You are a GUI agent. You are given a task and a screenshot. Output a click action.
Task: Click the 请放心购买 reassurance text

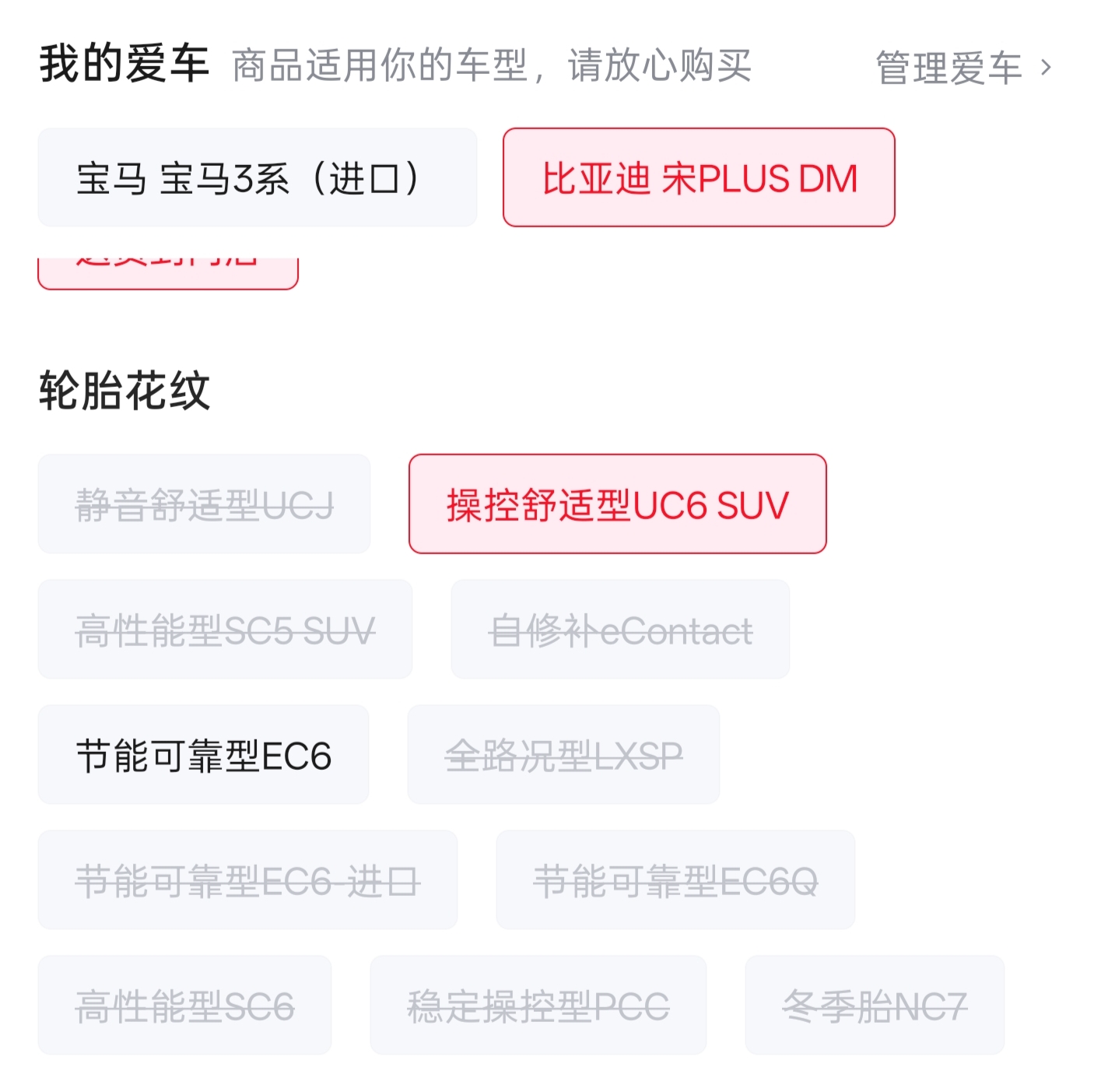[x=660, y=65]
